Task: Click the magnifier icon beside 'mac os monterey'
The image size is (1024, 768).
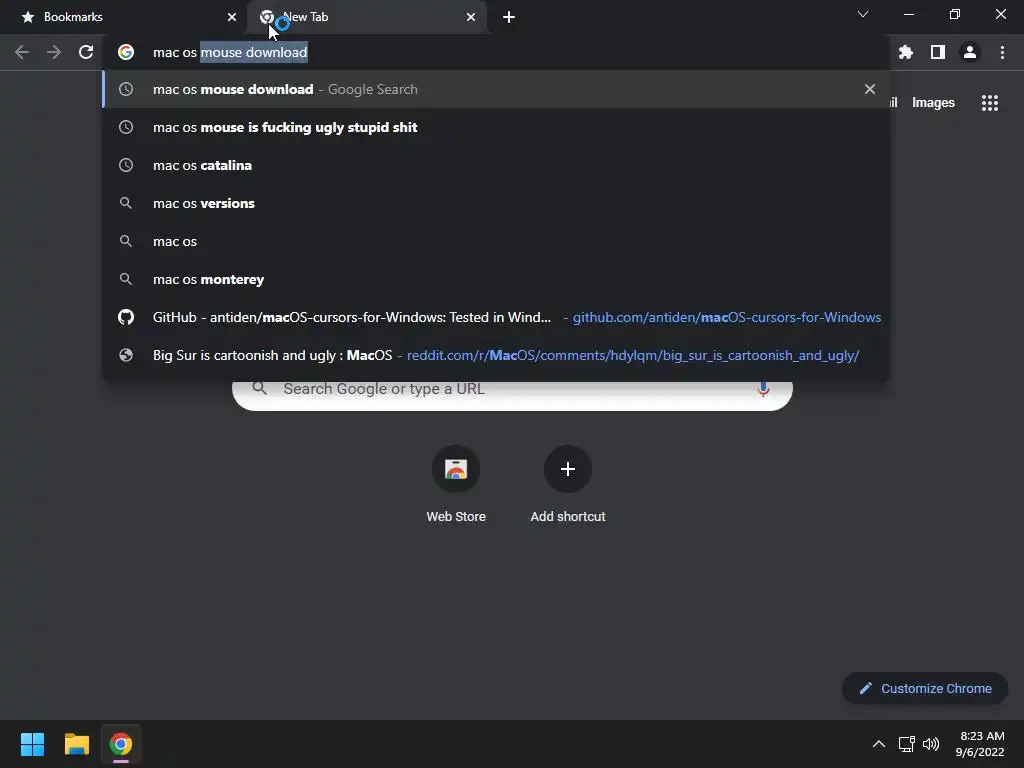Action: (126, 280)
